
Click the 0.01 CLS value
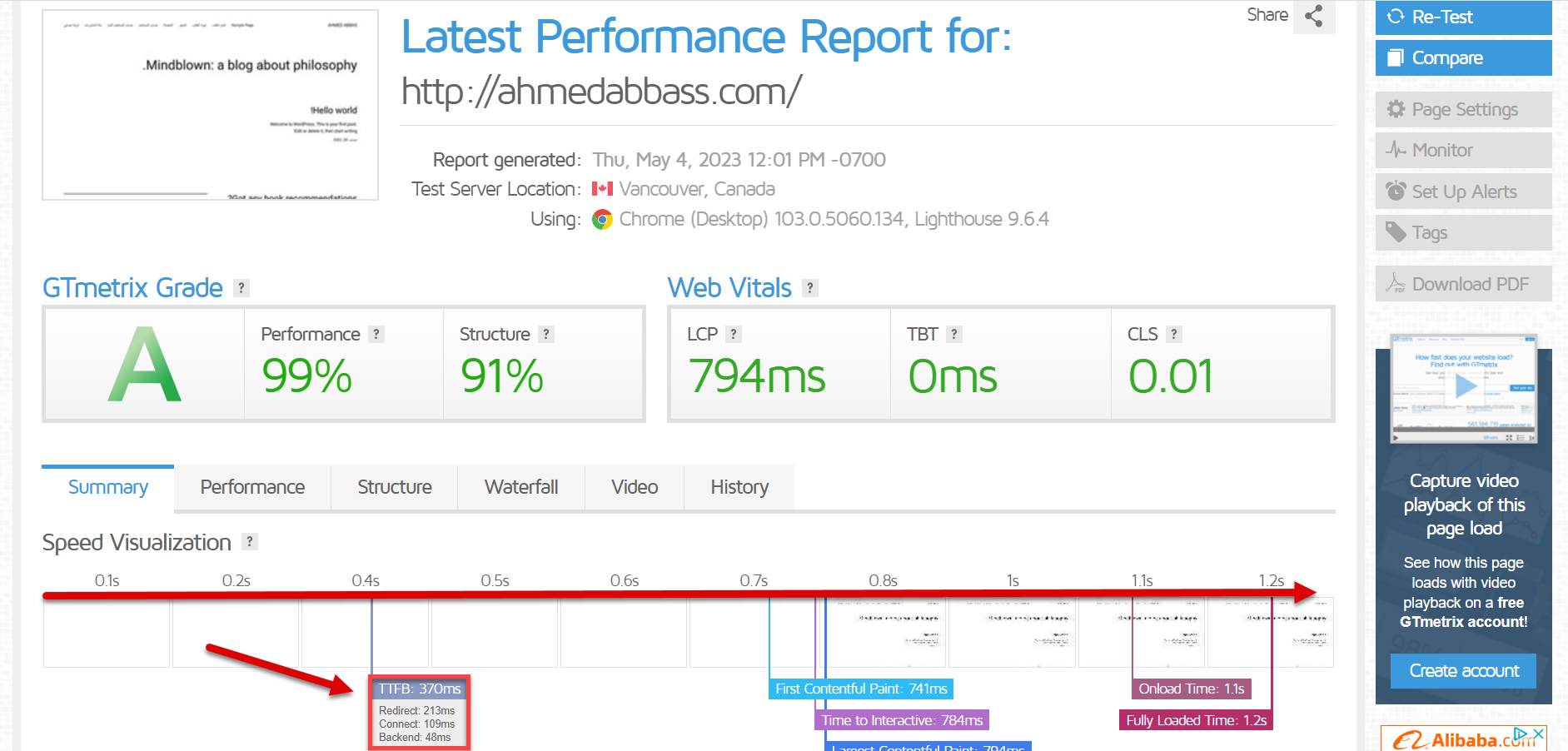pos(1171,376)
